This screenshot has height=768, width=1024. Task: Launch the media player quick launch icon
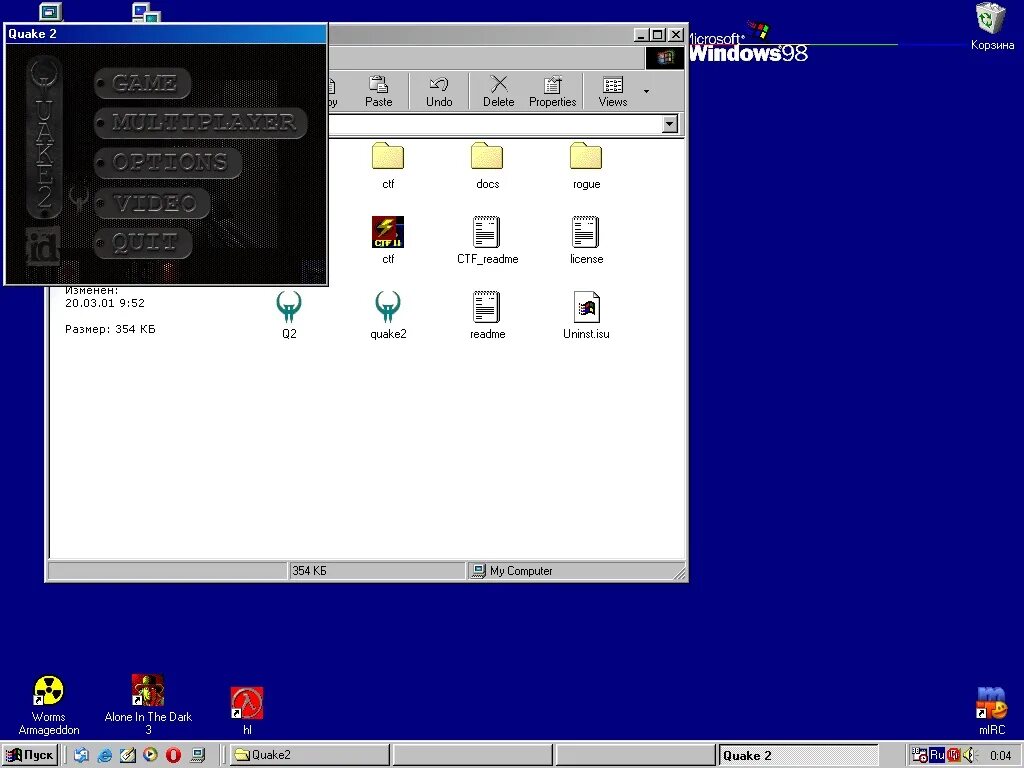[x=150, y=756]
